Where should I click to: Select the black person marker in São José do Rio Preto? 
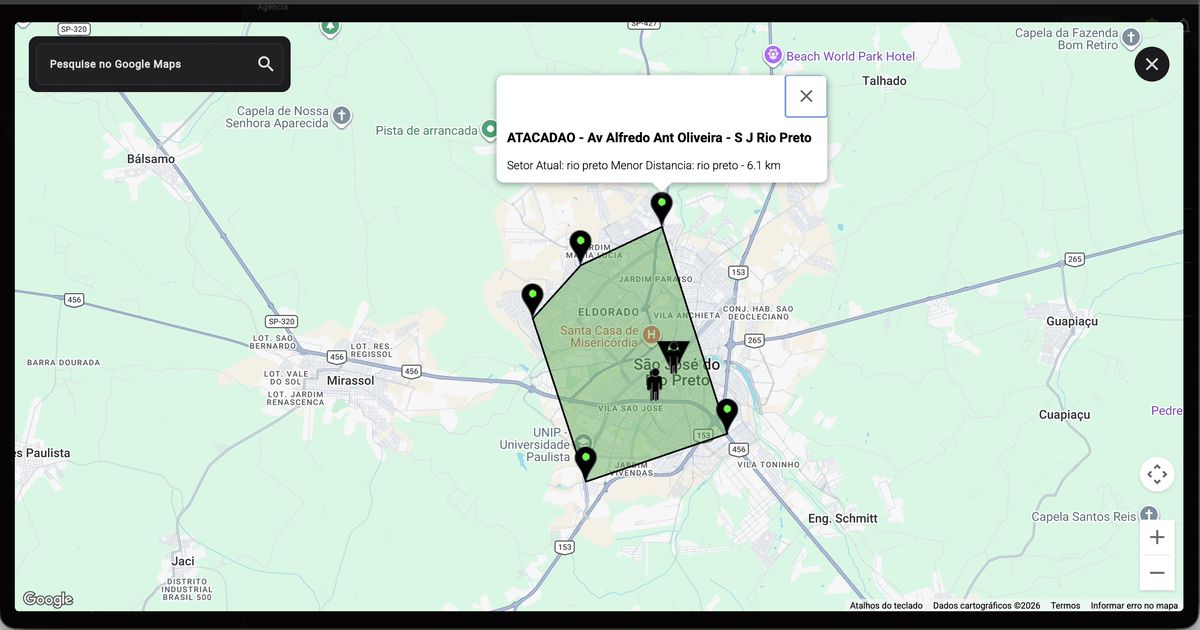[653, 379]
